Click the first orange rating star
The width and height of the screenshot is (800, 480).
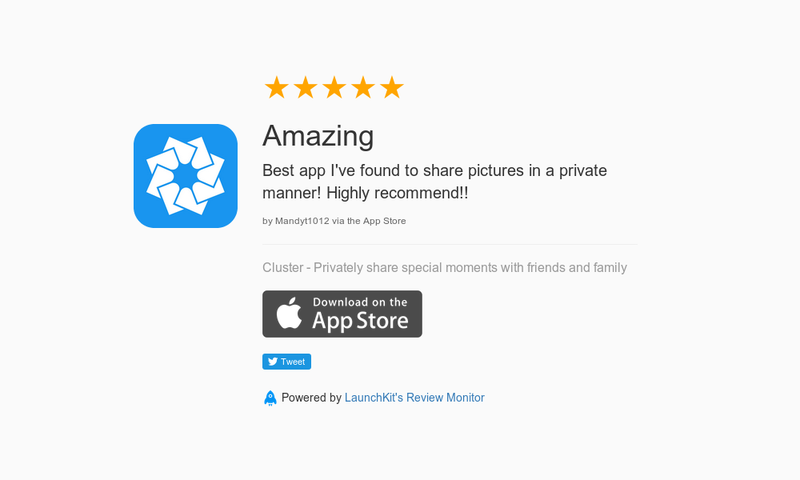pos(276,87)
